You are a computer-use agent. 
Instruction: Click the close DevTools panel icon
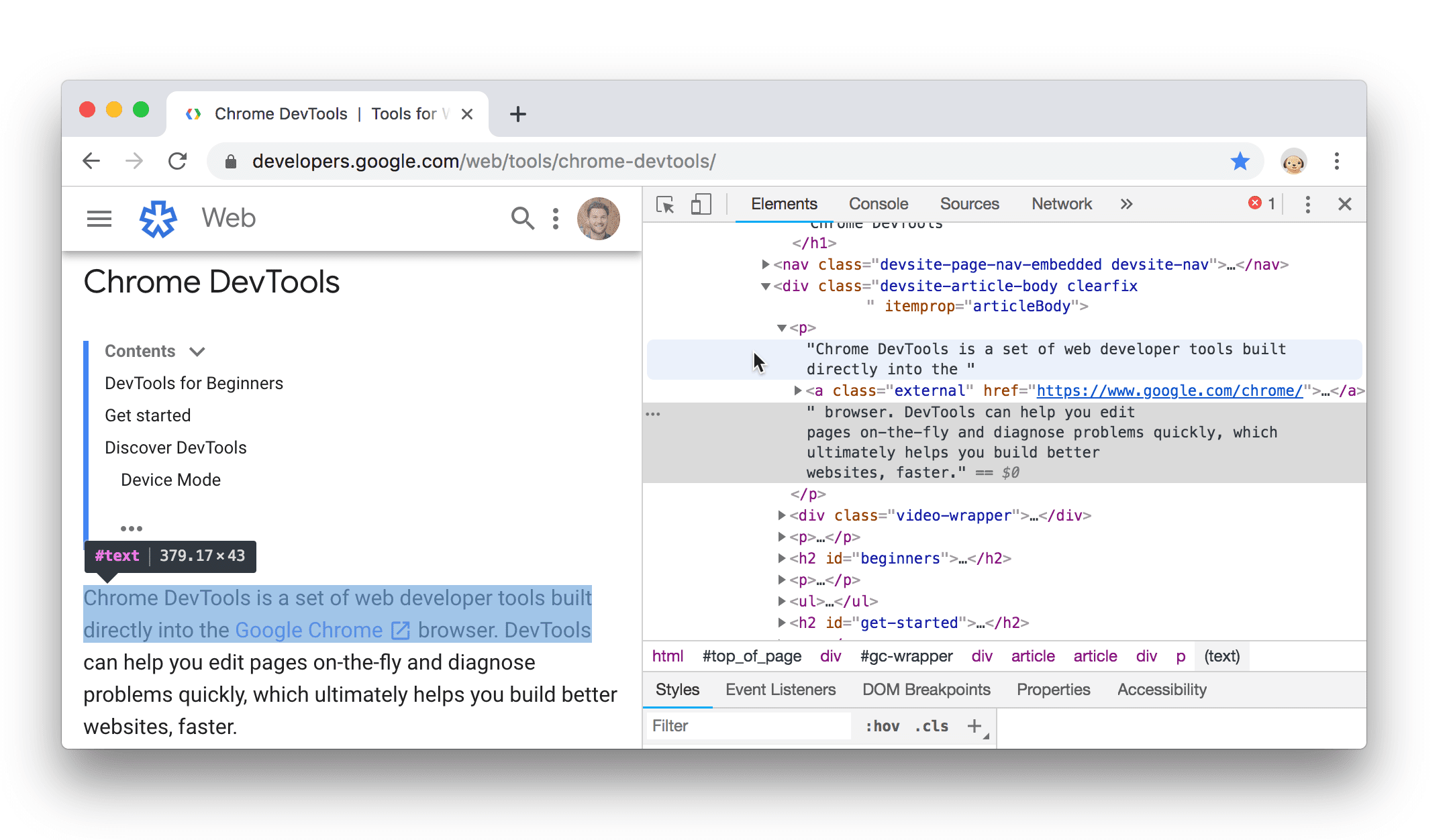(1346, 205)
